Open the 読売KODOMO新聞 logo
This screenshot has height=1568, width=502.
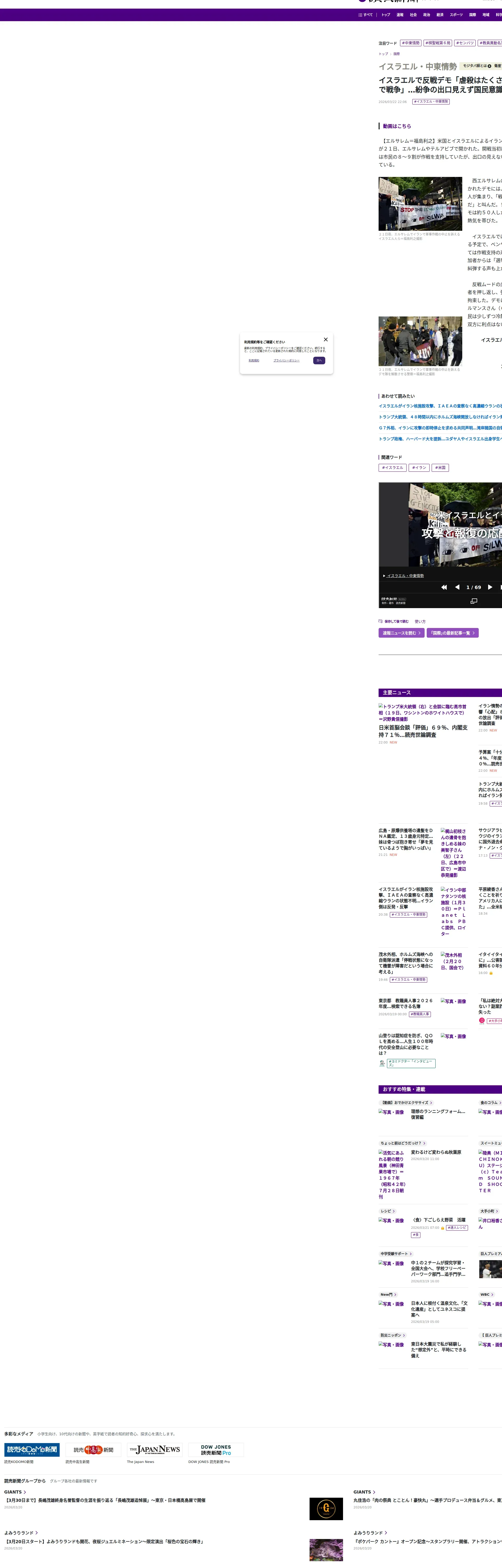[x=32, y=1449]
